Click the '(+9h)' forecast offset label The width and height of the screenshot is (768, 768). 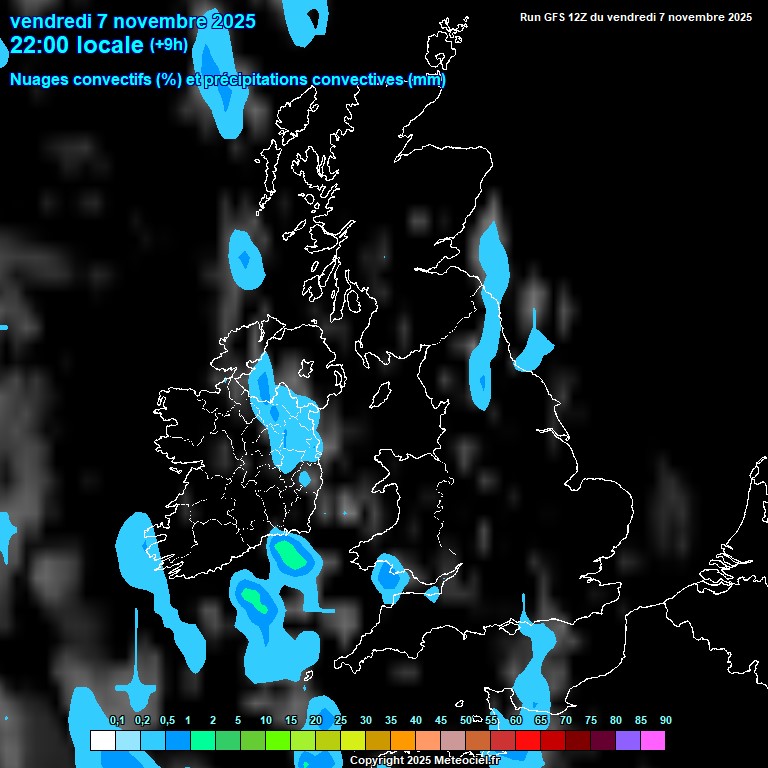[168, 45]
